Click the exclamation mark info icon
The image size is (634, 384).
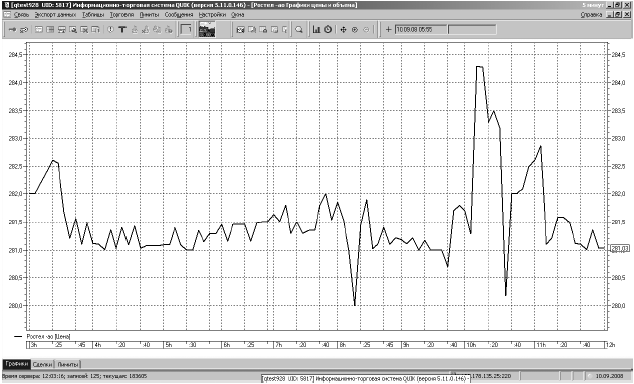pos(110,30)
